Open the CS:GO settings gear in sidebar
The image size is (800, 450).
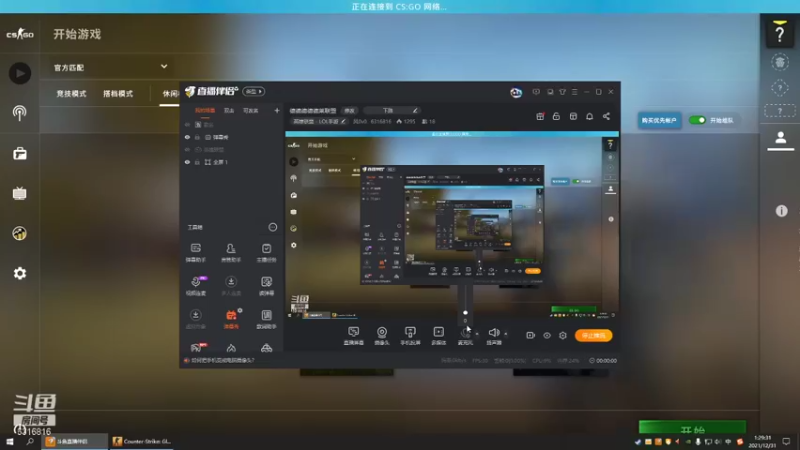pos(20,273)
